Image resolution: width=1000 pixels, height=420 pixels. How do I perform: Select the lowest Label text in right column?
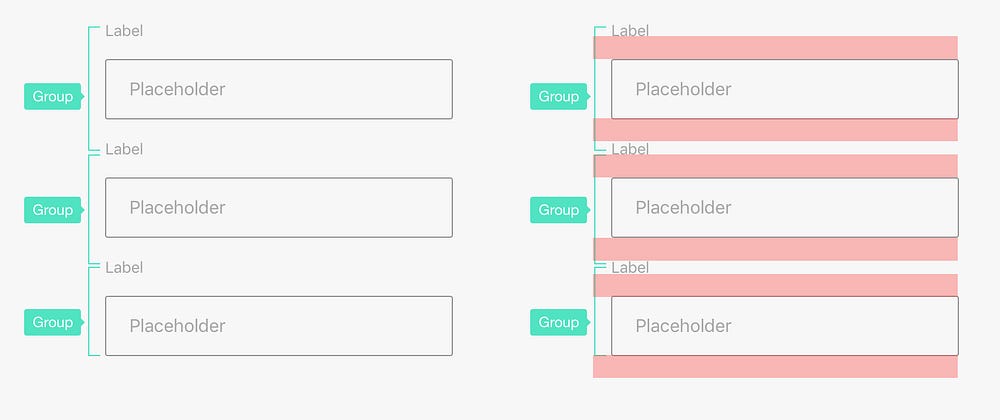pyautogui.click(x=630, y=267)
